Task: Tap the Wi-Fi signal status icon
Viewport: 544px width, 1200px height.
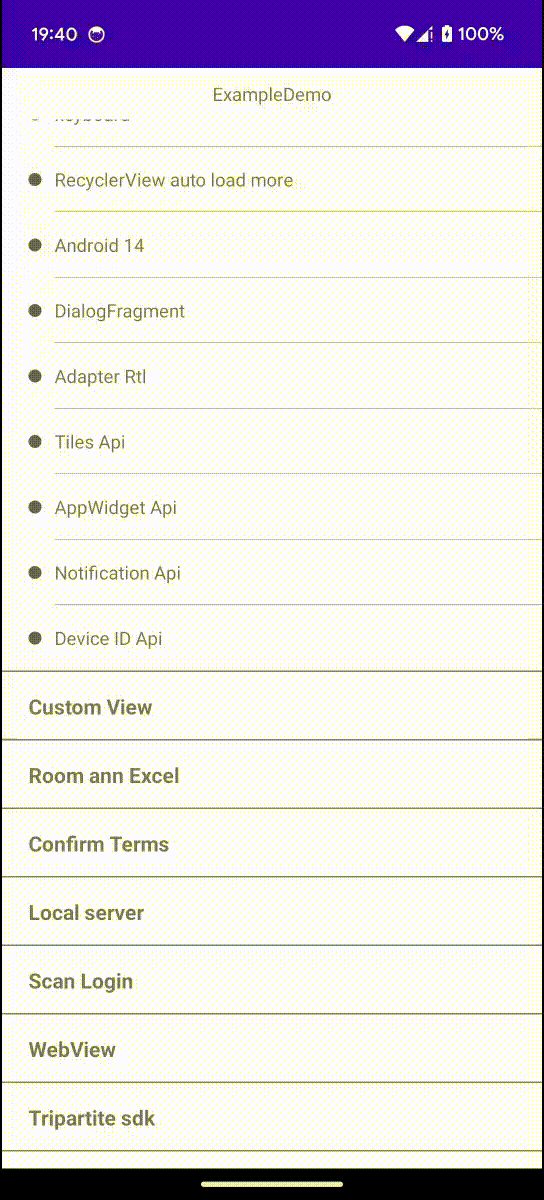Action: click(404, 34)
